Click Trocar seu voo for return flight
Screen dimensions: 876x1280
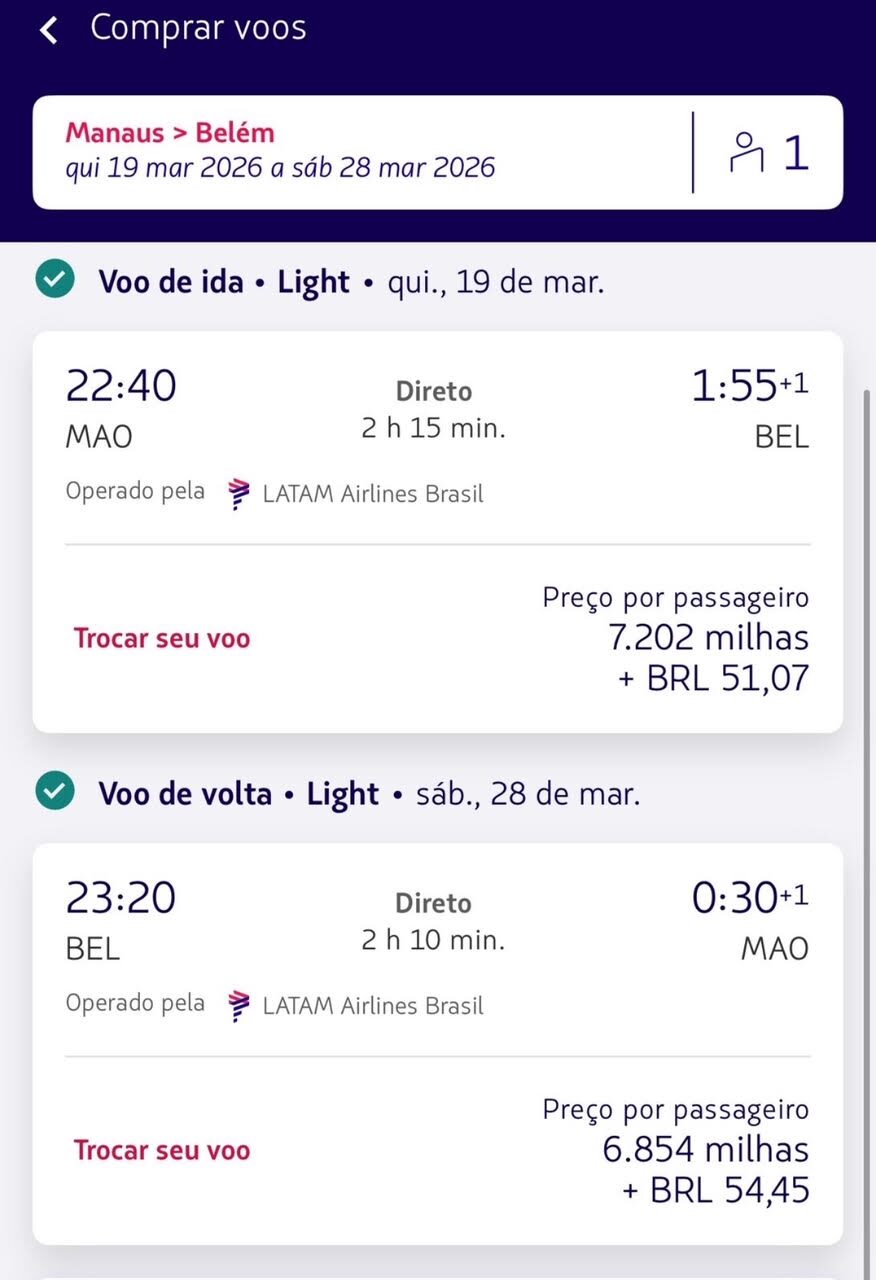pyautogui.click(x=162, y=1150)
